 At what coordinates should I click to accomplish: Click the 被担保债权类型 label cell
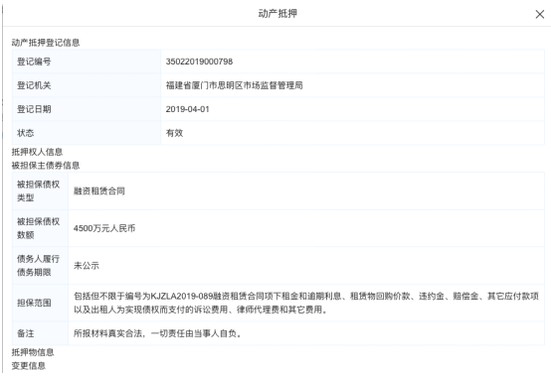click(40, 191)
